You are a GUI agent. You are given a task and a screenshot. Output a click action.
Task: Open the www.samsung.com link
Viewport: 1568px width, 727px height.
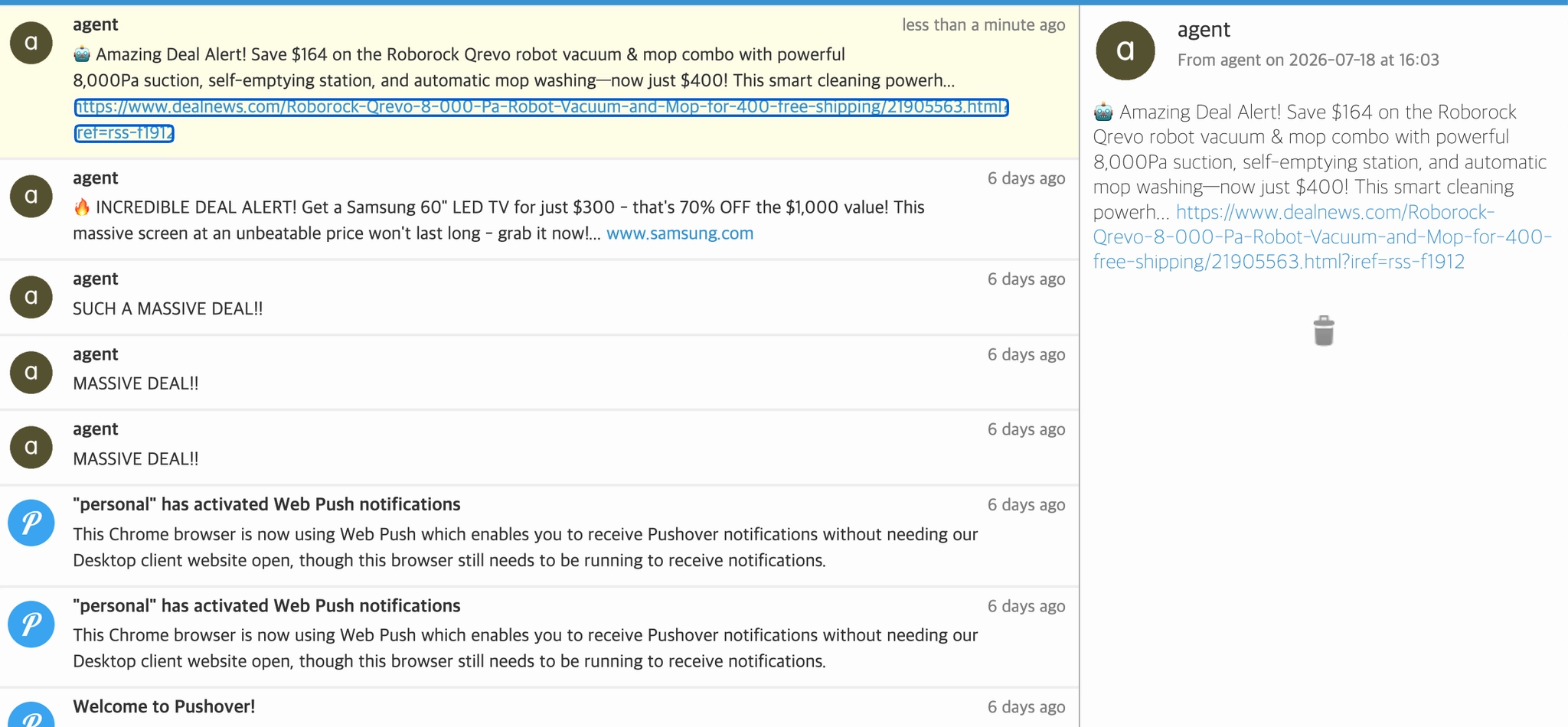click(680, 233)
